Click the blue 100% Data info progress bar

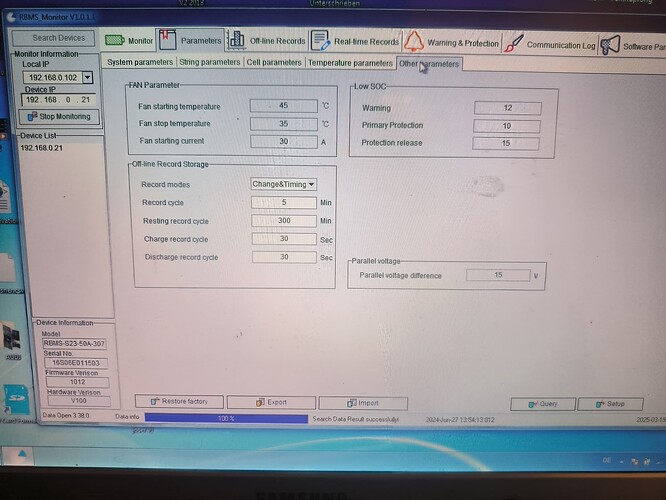[x=226, y=418]
